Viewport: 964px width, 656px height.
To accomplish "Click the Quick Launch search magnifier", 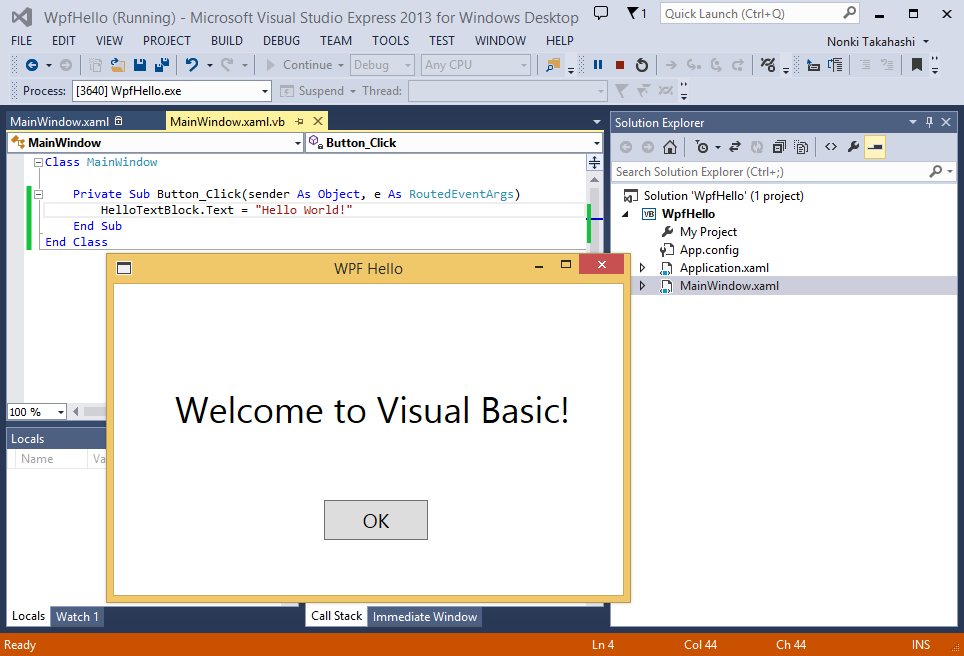I will [x=849, y=13].
